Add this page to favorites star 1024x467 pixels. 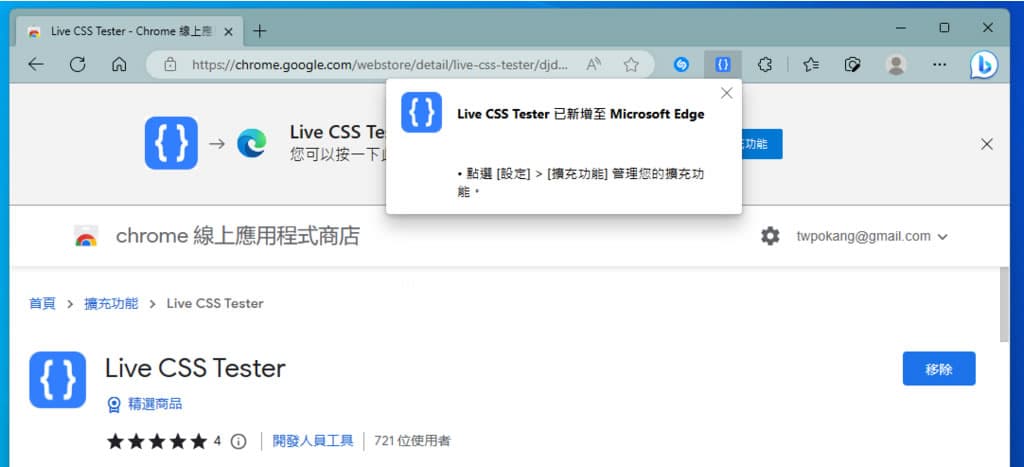tap(631, 65)
